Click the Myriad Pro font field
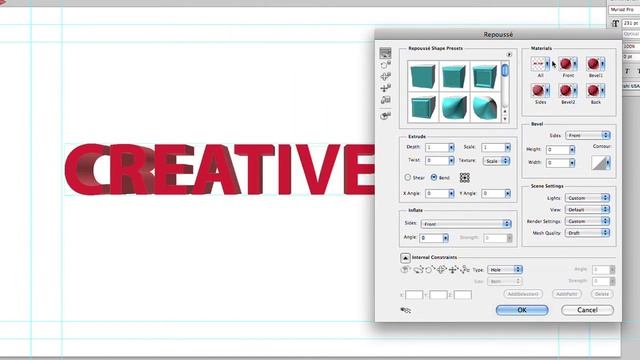The height and width of the screenshot is (360, 640). pyautogui.click(x=624, y=9)
